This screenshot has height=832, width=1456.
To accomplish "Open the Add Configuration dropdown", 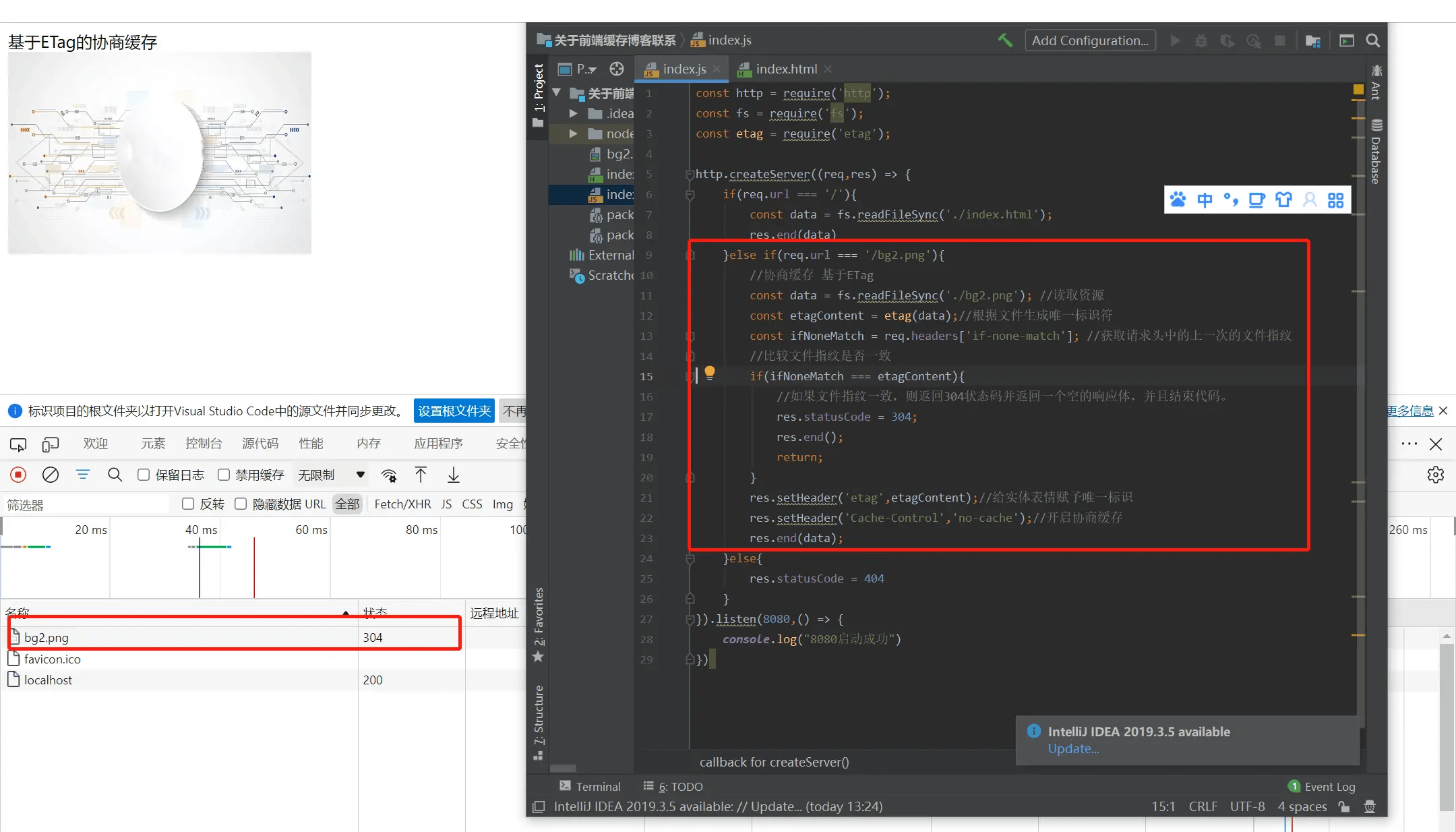I will 1090,40.
